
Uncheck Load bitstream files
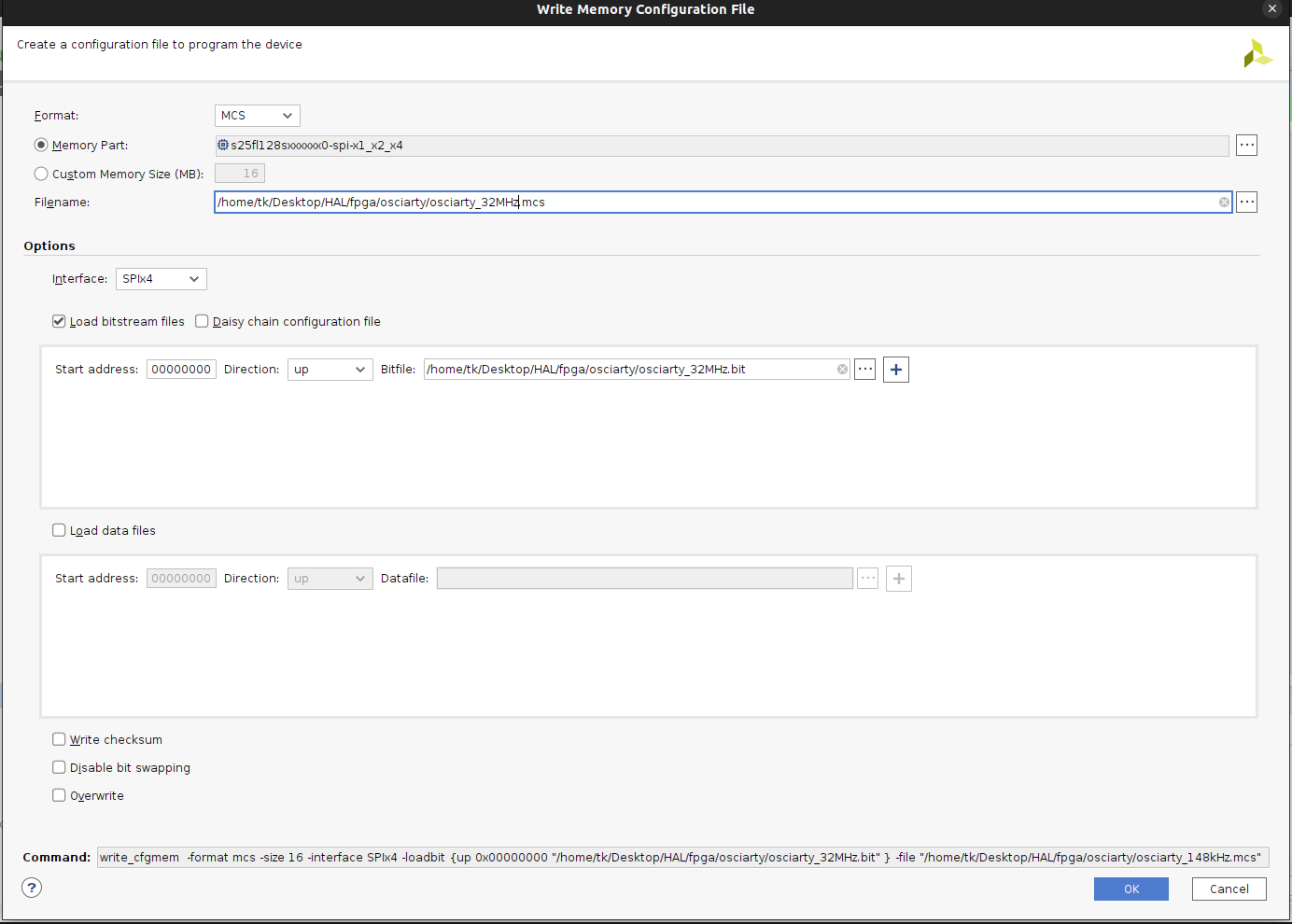59,321
